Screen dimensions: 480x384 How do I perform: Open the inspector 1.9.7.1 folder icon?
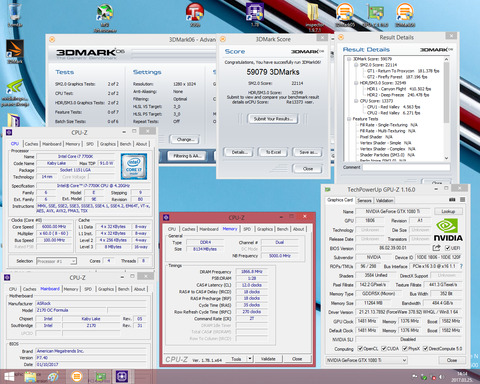click(314, 16)
